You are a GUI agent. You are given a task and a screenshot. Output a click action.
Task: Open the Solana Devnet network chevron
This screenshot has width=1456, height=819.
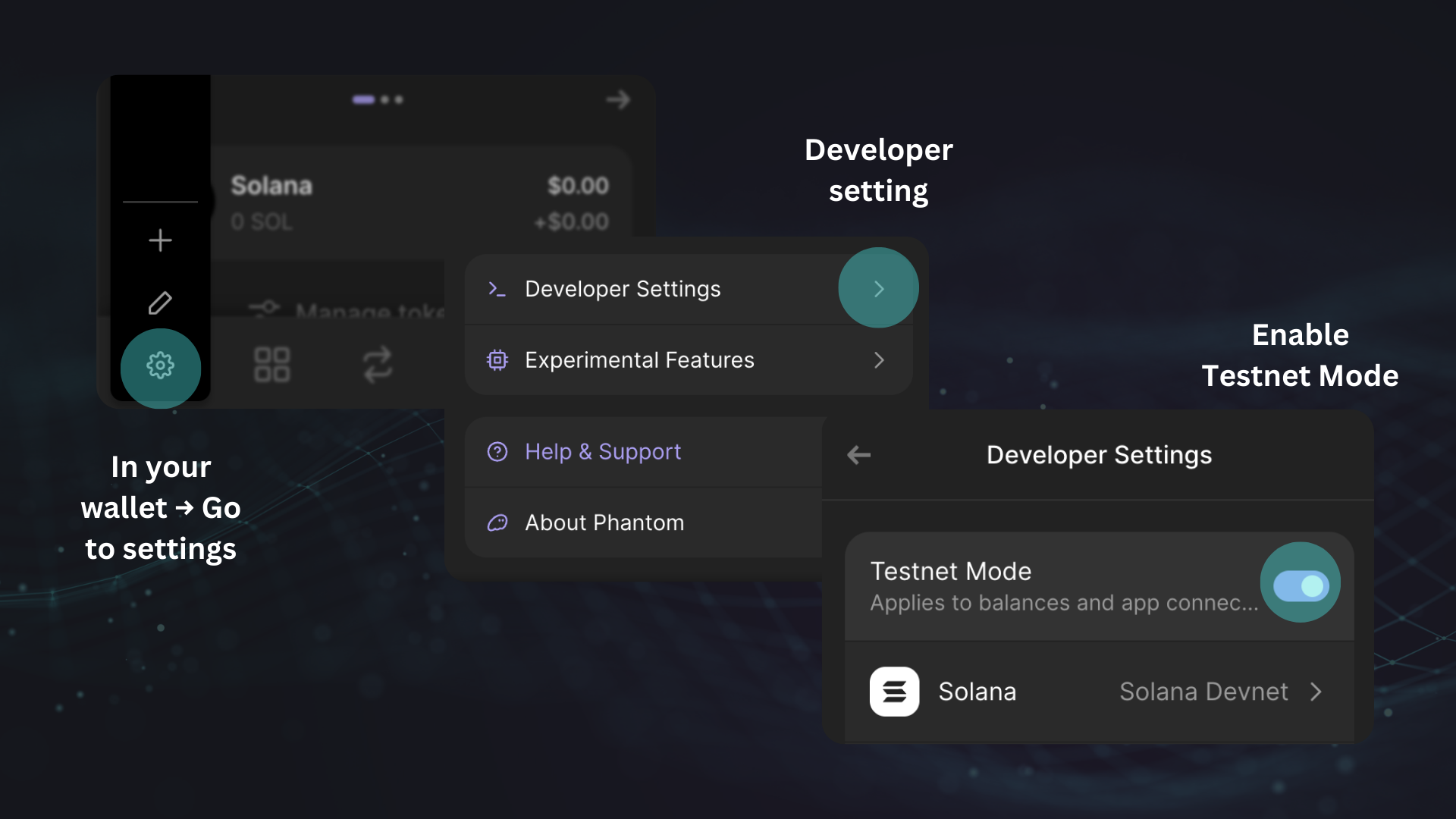point(1316,692)
